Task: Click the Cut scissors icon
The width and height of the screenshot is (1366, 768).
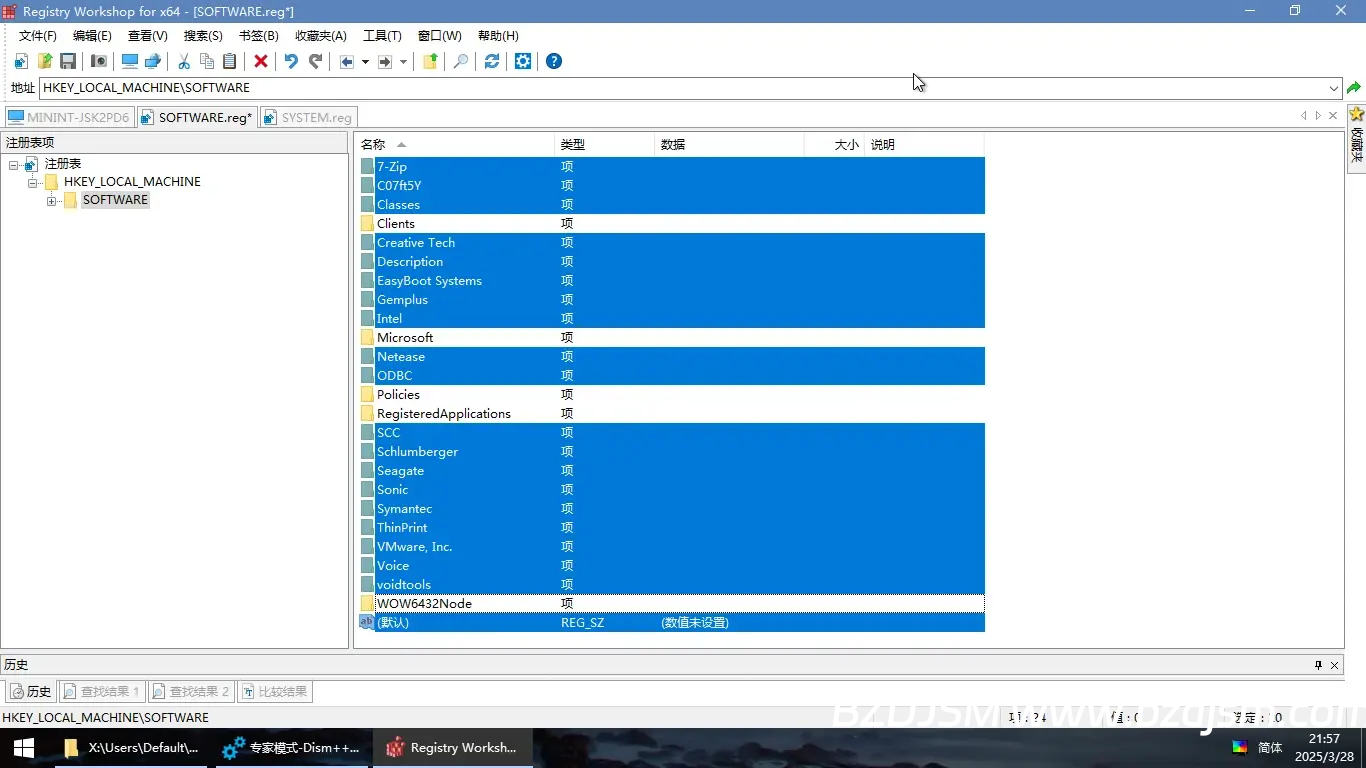Action: 184,61
